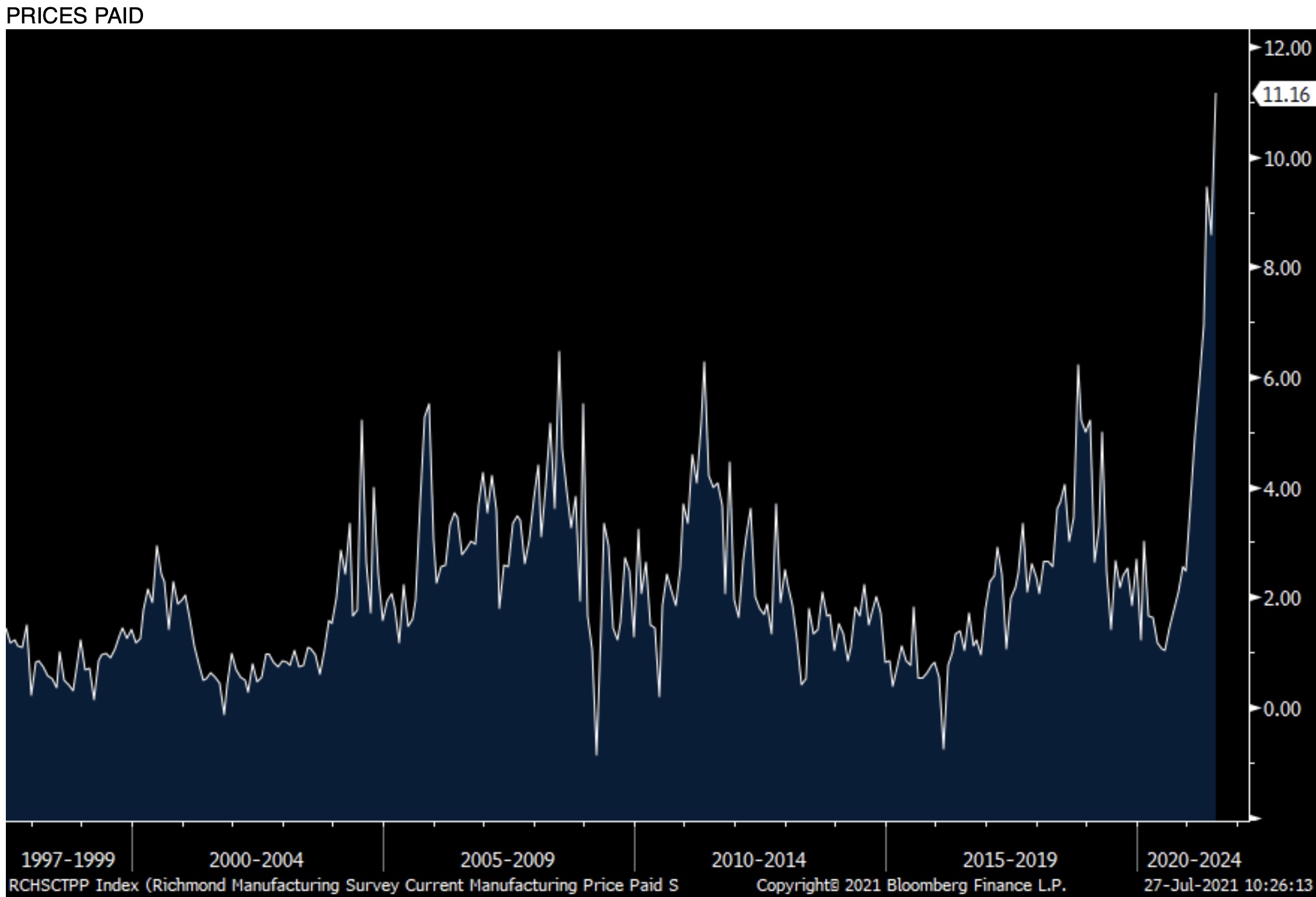Click the latest peak of the line
1316x897 pixels.
coord(1216,95)
